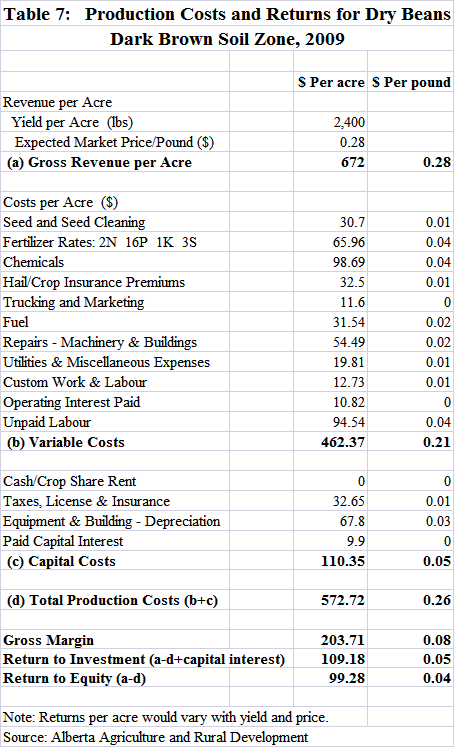Select the Yield per Acre value 2,400
This screenshot has width=454, height=747.
point(349,122)
